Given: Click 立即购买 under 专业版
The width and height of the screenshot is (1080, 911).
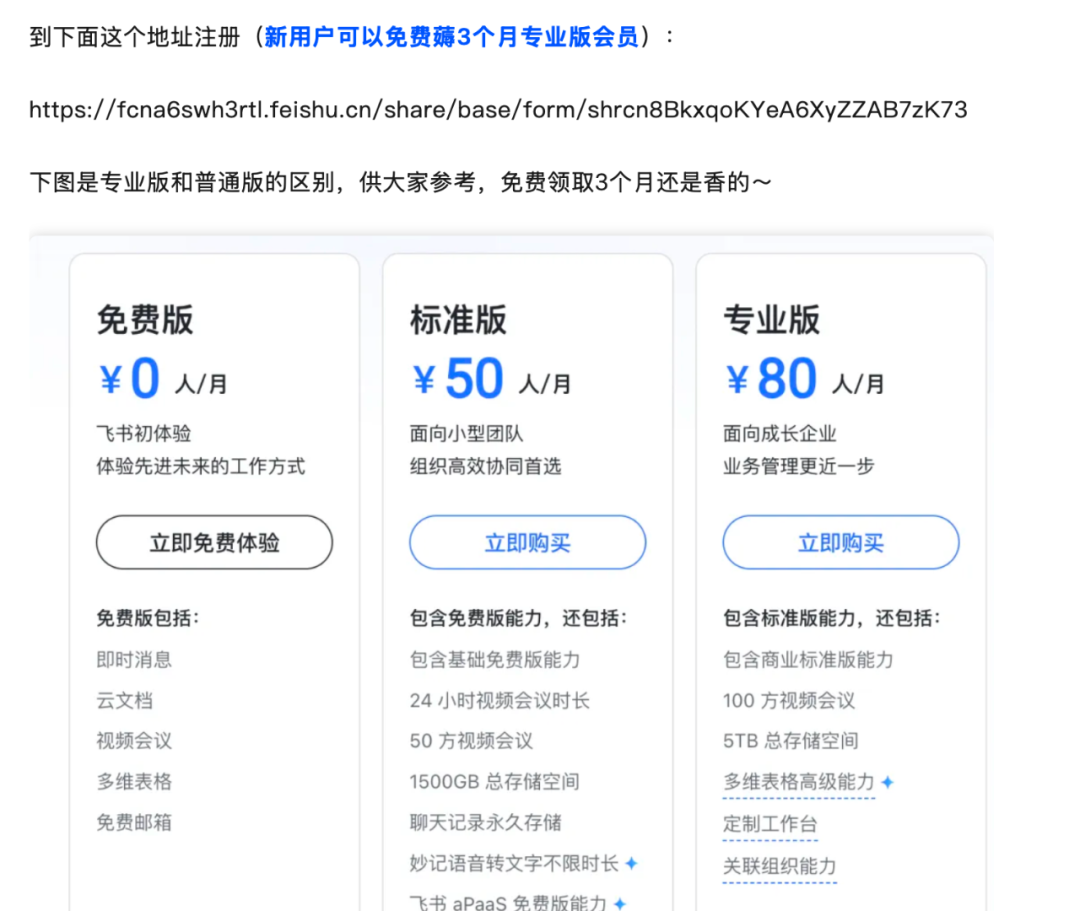Looking at the screenshot, I should [841, 542].
